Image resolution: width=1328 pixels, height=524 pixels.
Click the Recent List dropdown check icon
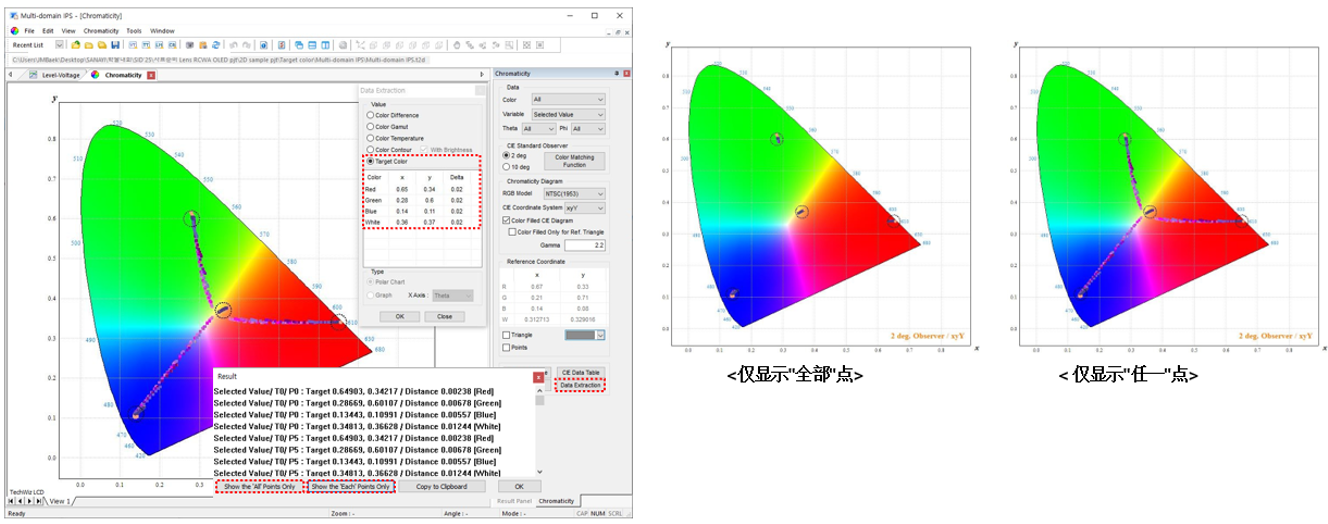pyautogui.click(x=59, y=45)
